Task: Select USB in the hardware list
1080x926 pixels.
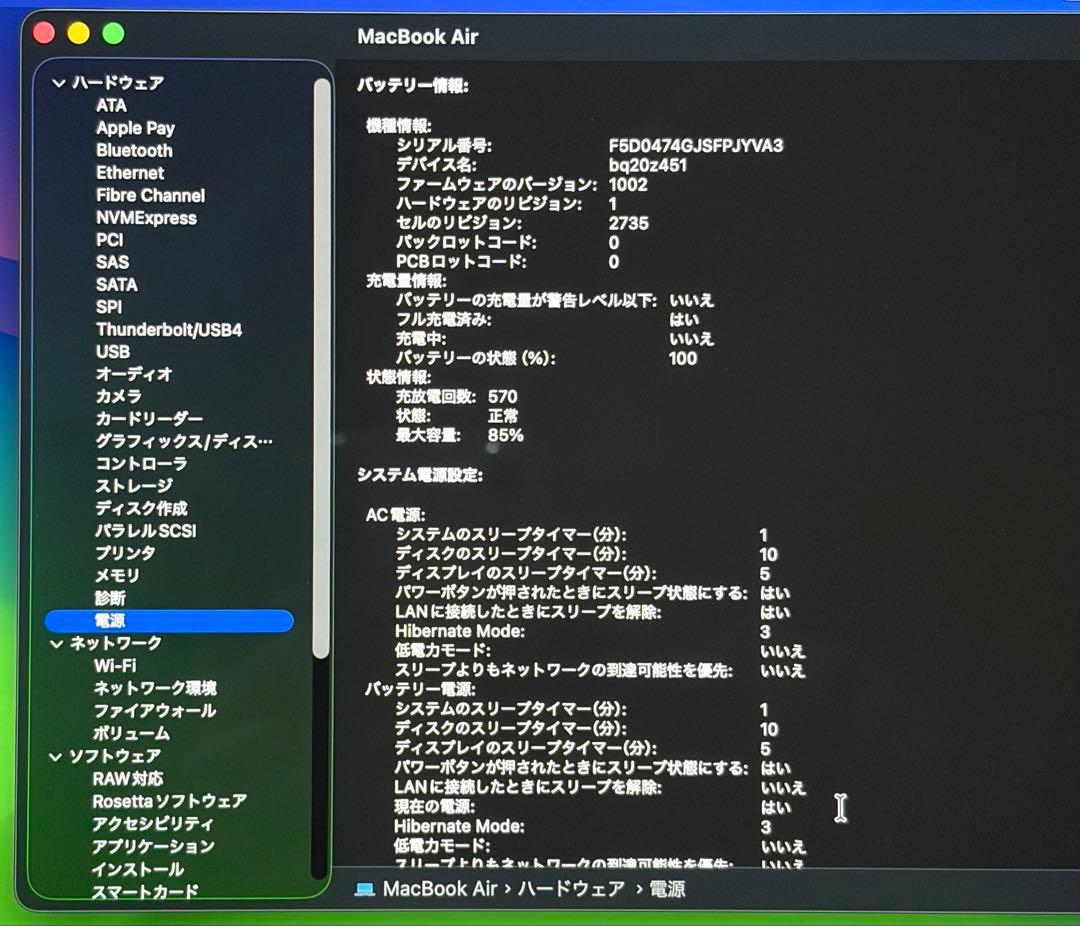Action: tap(113, 351)
